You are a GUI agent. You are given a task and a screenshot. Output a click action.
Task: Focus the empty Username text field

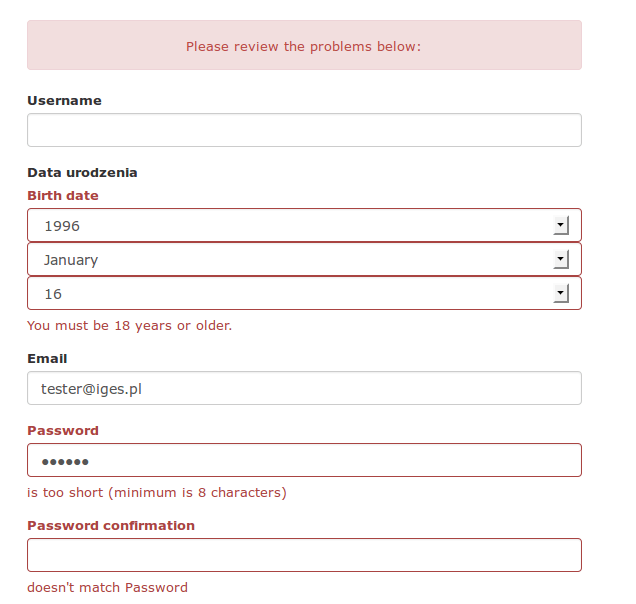[304, 130]
